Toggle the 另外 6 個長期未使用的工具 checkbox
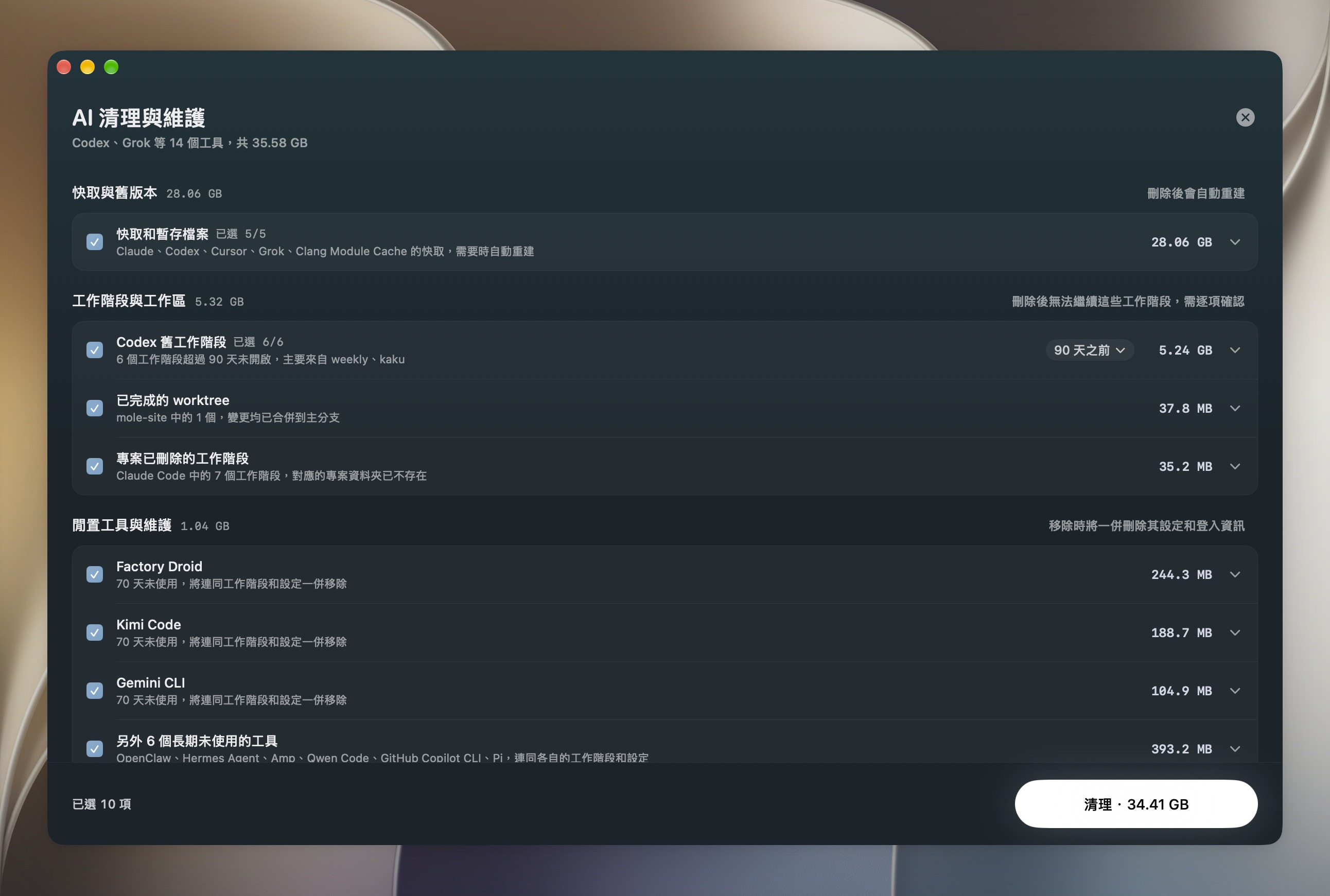The width and height of the screenshot is (1330, 896). (x=94, y=749)
